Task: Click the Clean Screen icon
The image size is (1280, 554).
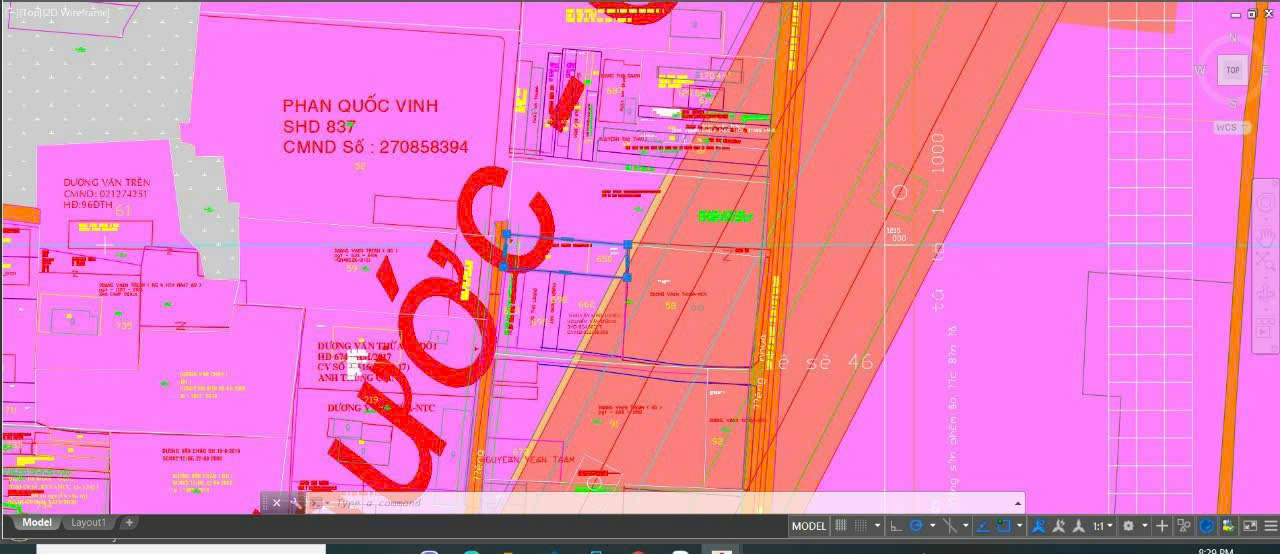Action: (1250, 526)
